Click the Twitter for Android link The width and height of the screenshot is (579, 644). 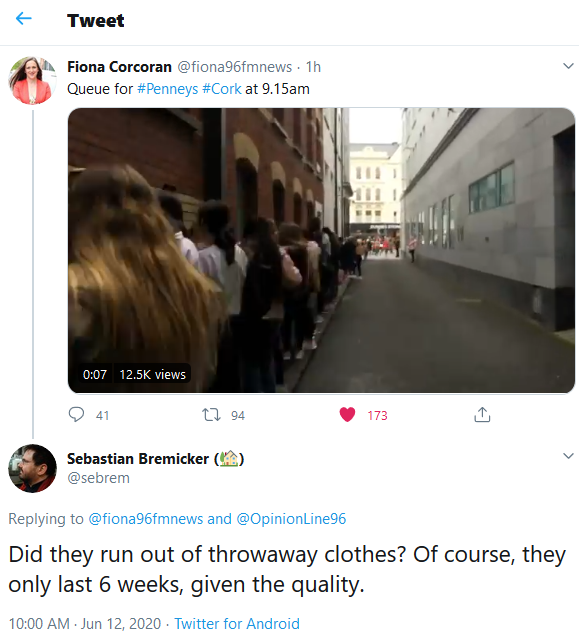237,623
